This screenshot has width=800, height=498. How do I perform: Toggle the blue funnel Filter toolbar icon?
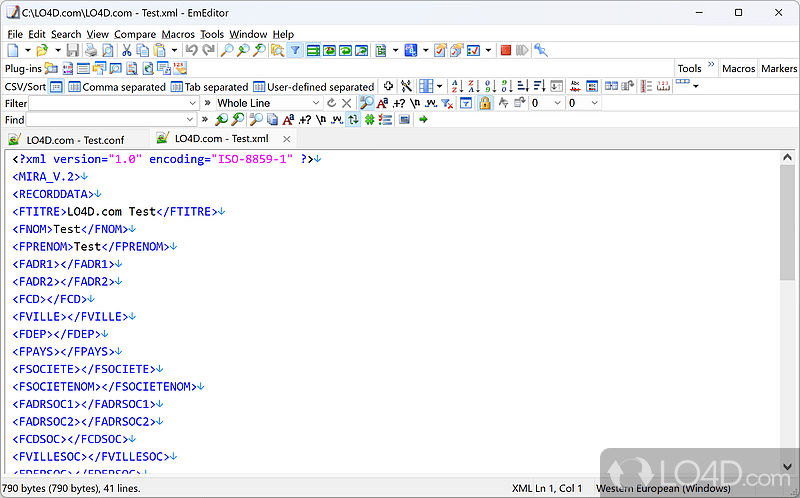(x=295, y=50)
